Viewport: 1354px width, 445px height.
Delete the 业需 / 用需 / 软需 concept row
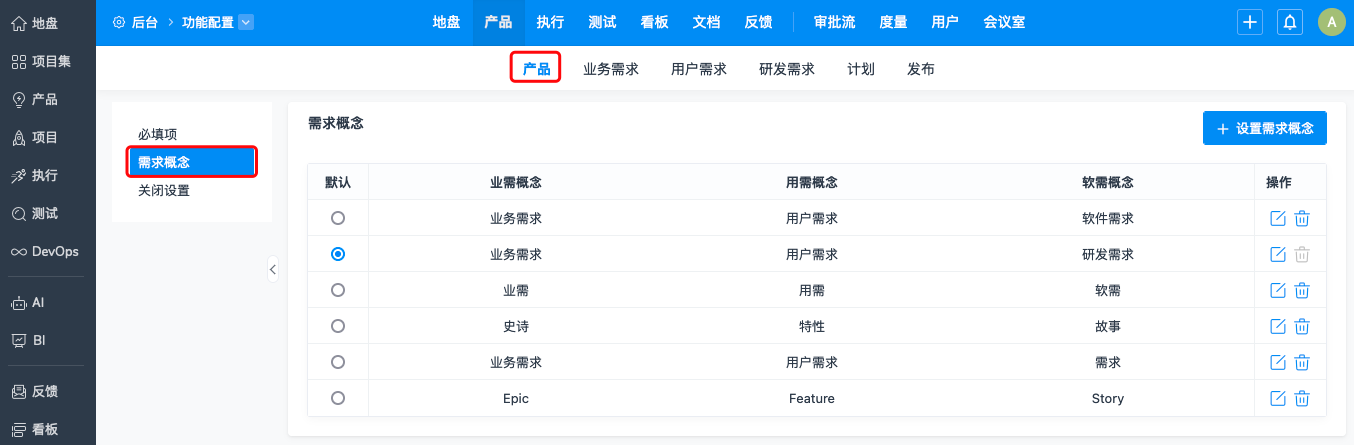coord(1302,290)
